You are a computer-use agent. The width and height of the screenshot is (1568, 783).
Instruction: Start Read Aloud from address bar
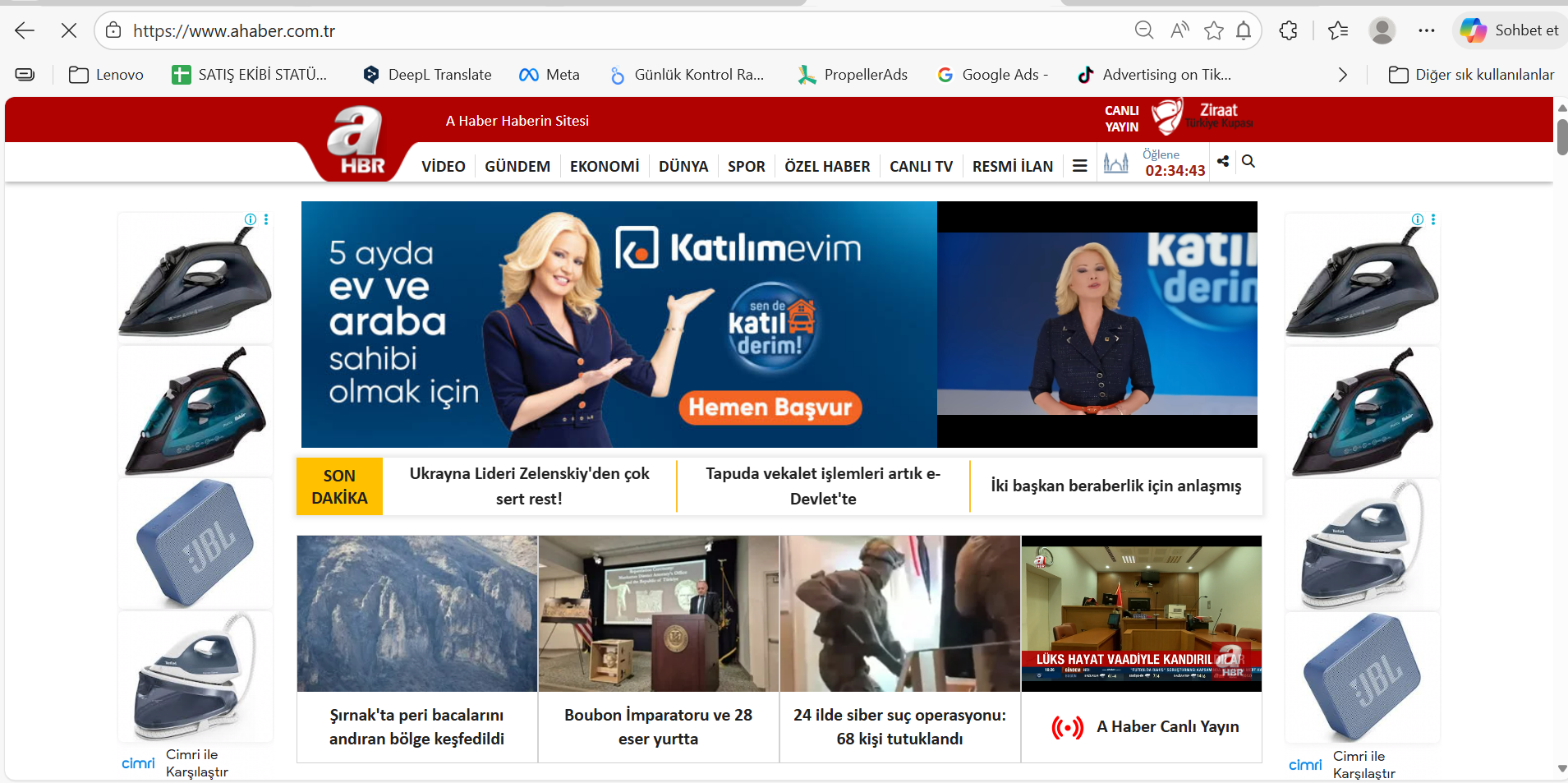tap(1179, 30)
